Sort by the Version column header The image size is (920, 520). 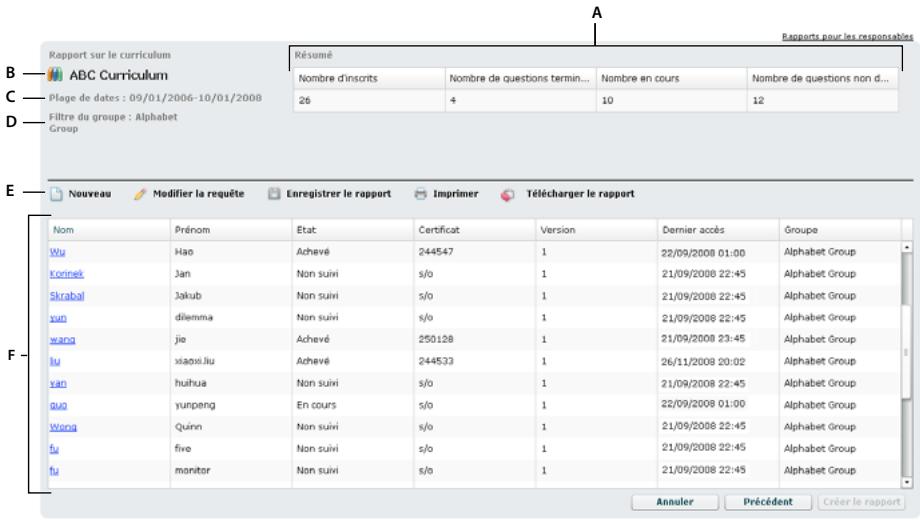[597, 230]
